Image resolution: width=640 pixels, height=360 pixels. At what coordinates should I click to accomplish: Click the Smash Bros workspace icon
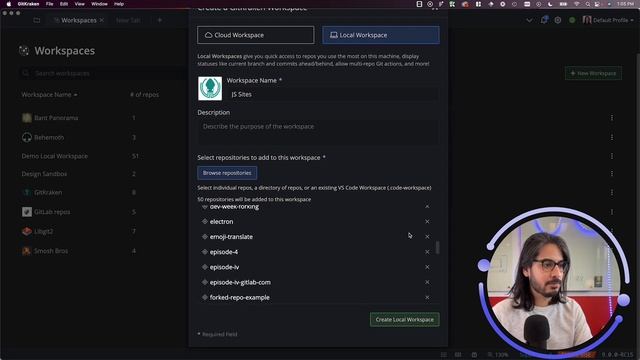click(27, 251)
